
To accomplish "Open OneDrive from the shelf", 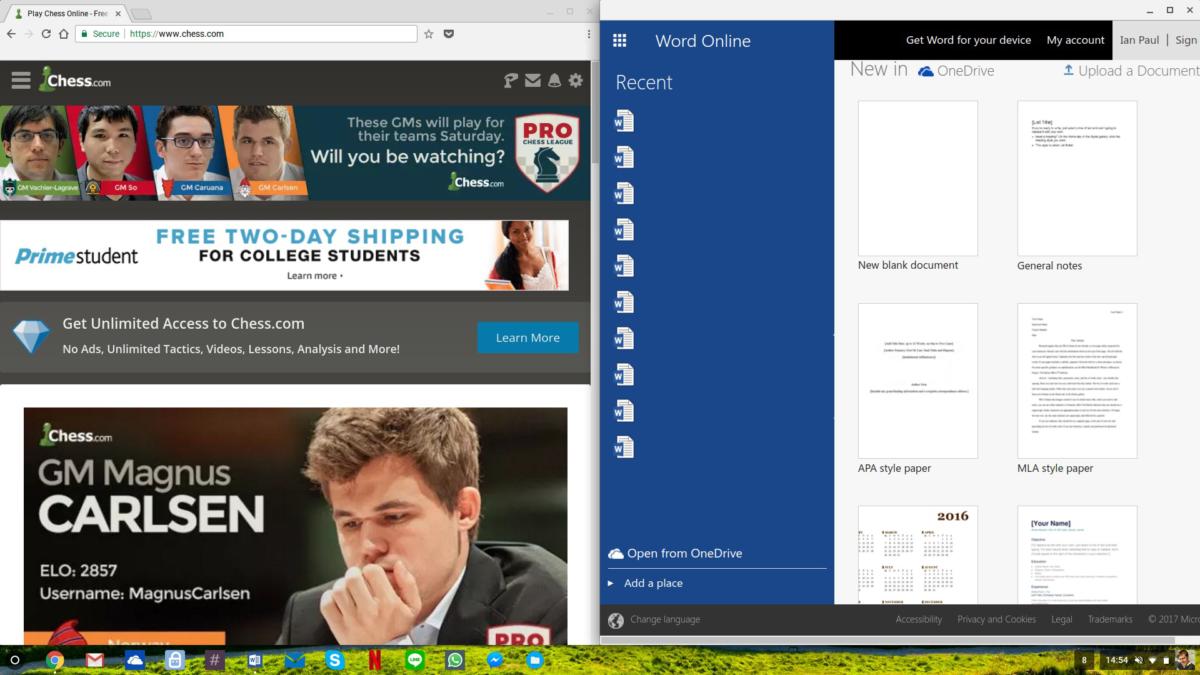I will click(x=135, y=660).
